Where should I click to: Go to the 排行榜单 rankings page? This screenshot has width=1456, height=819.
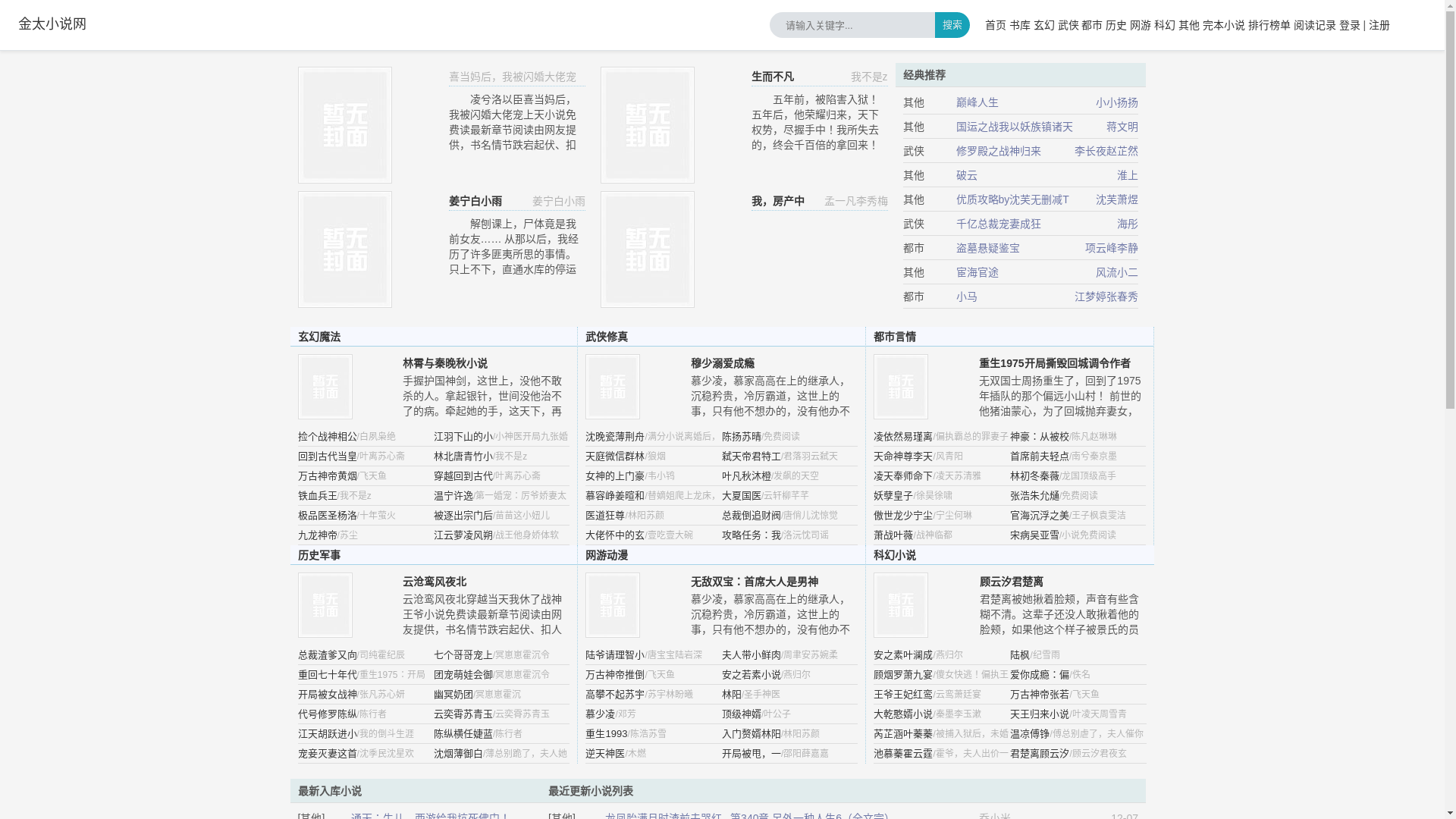[x=1269, y=25]
